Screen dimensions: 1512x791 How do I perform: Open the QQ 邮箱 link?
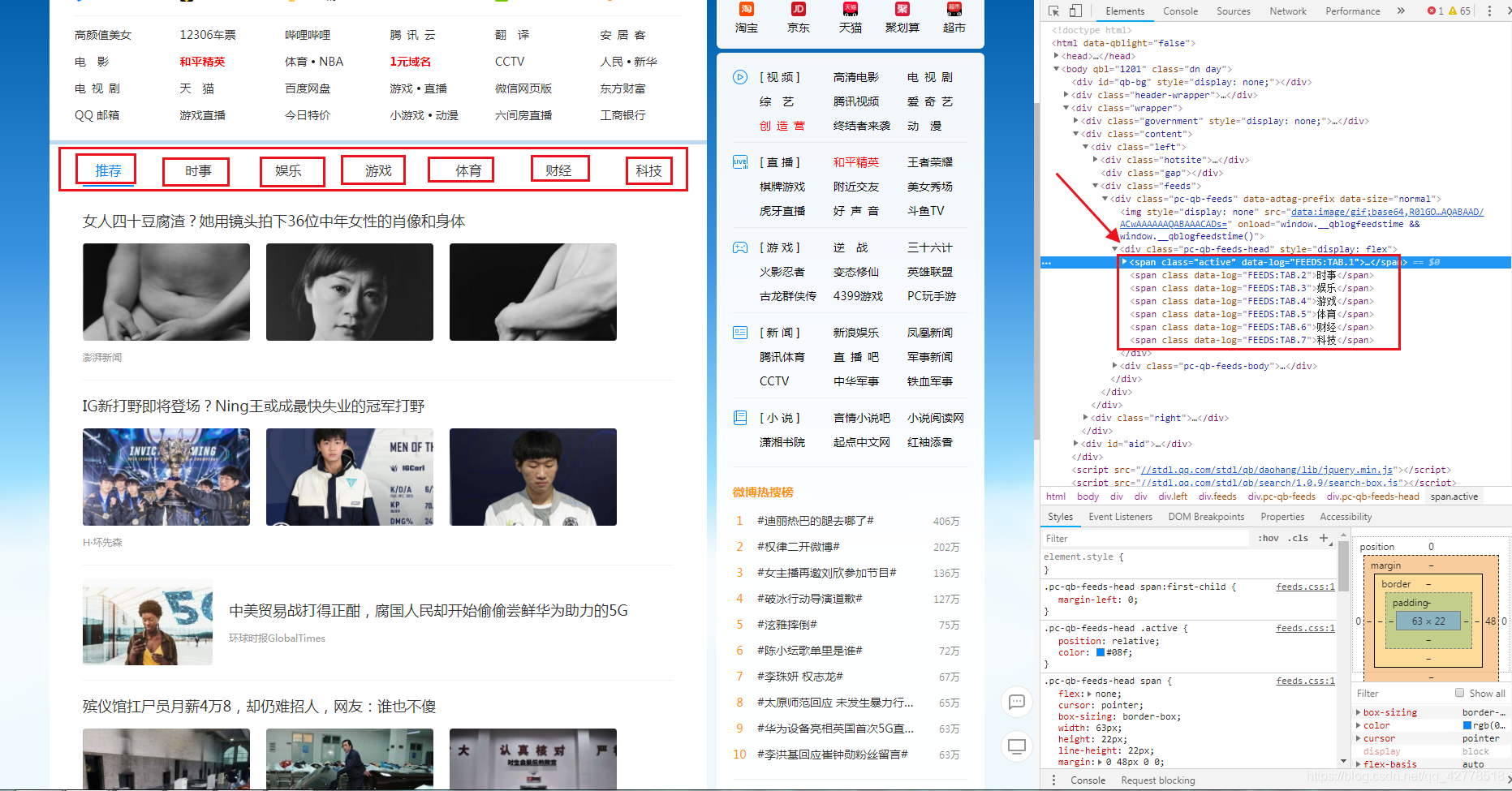click(x=97, y=115)
